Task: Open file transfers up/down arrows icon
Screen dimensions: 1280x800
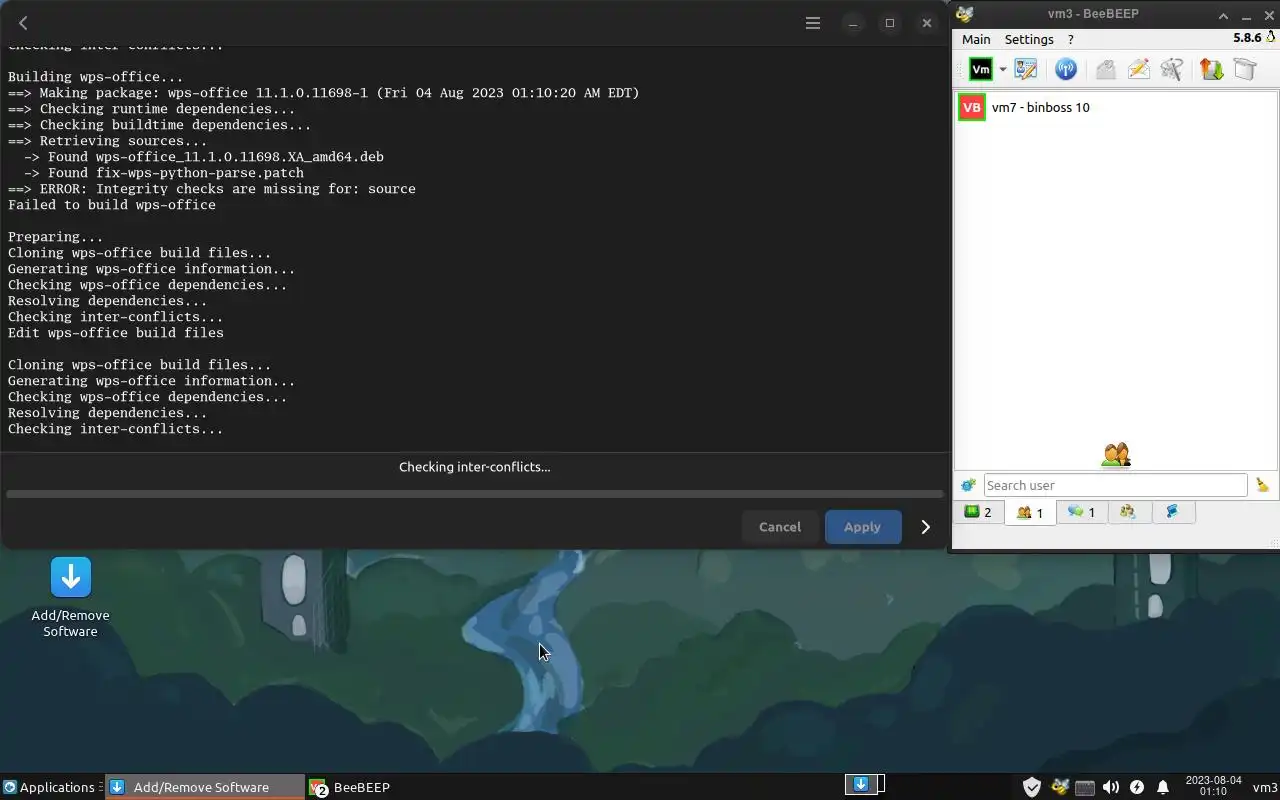Action: coord(1212,69)
